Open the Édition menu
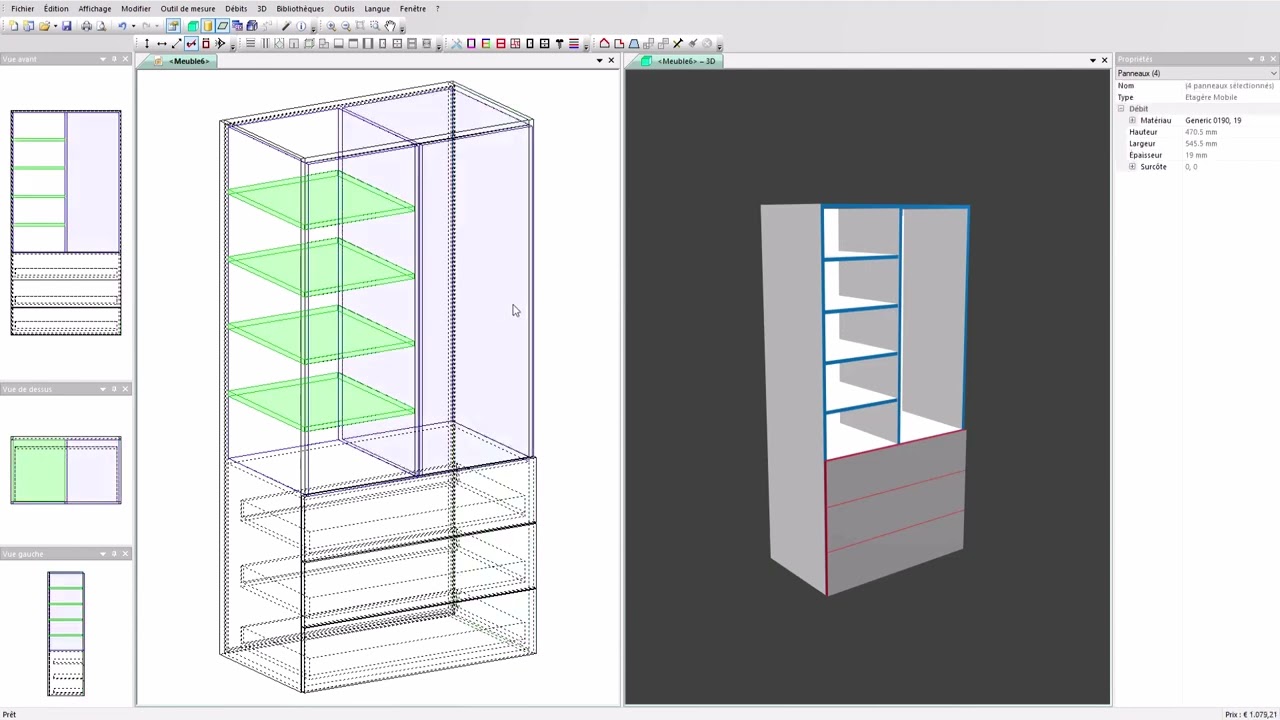1280x720 pixels. click(x=56, y=9)
